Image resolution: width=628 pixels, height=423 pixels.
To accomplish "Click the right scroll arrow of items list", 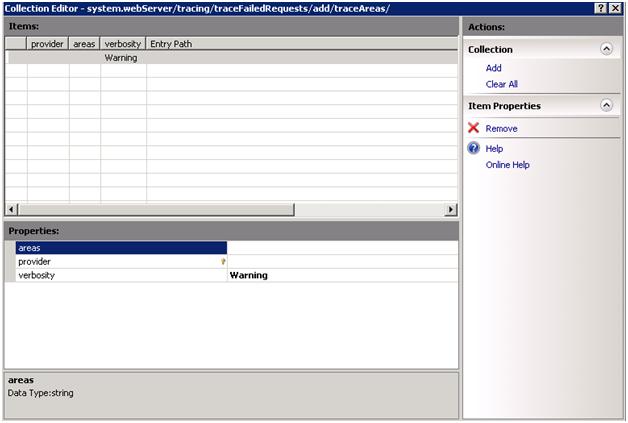I will pyautogui.click(x=451, y=209).
